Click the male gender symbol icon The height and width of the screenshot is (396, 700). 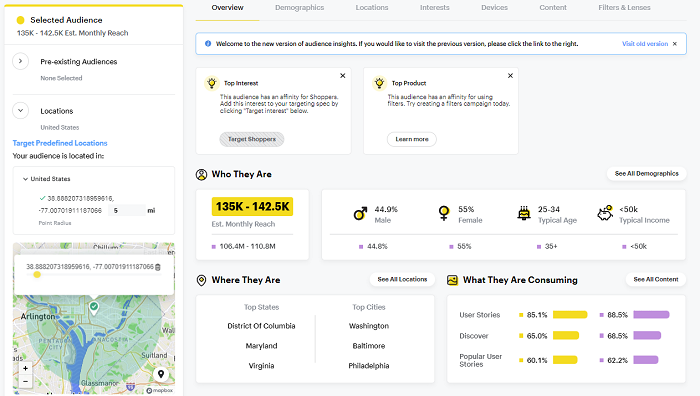(x=360, y=214)
